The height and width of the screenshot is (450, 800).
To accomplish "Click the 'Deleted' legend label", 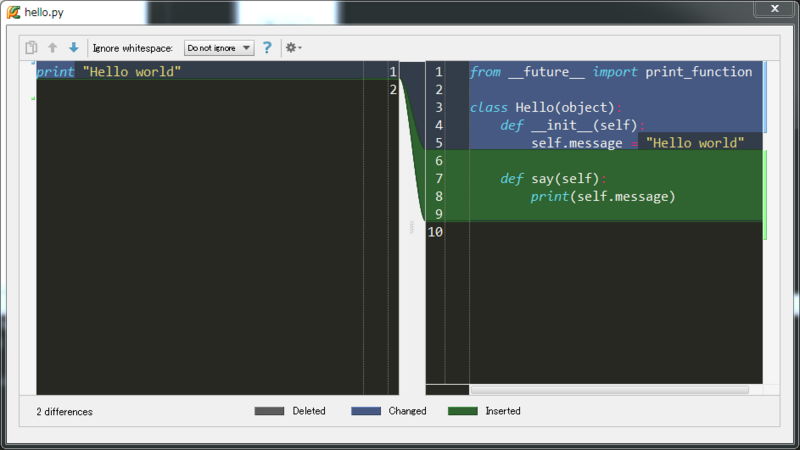I will coord(309,411).
